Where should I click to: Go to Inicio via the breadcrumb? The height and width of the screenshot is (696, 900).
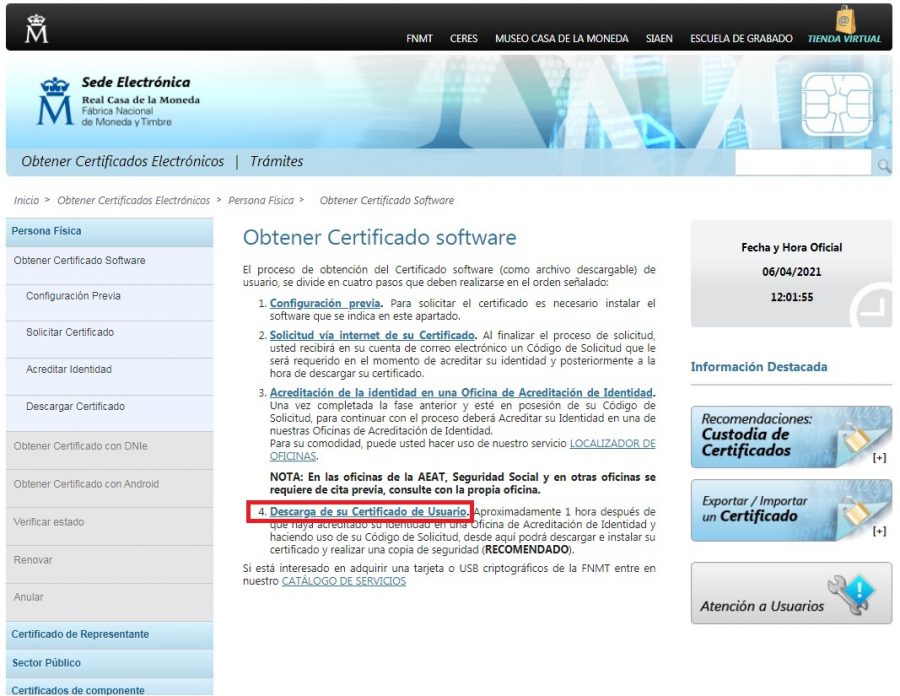26,200
